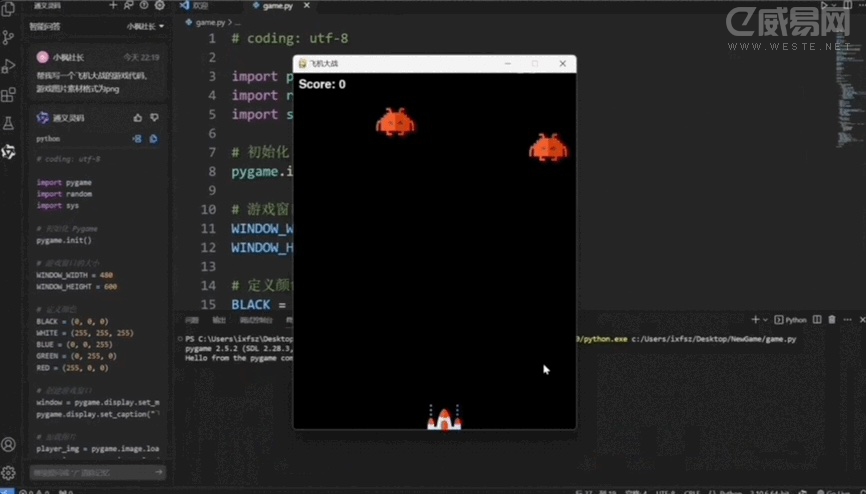The height and width of the screenshot is (494, 866).
Task: Click game.py in the breadcrumb path
Action: click(210, 21)
